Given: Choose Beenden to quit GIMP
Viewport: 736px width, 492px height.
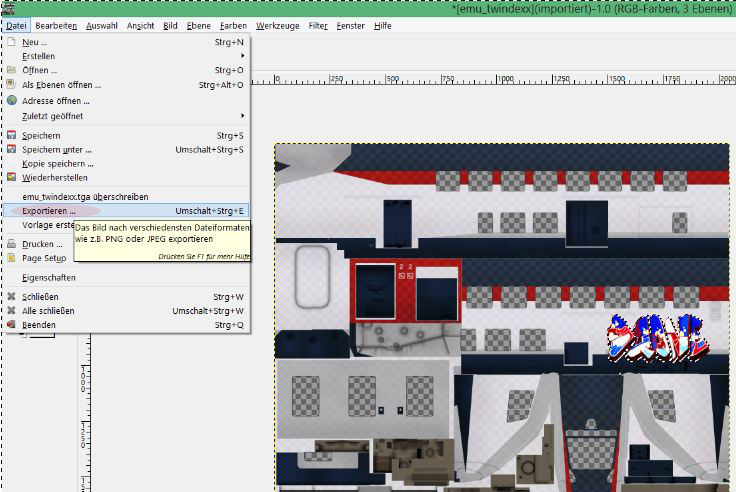Looking at the screenshot, I should pyautogui.click(x=126, y=325).
